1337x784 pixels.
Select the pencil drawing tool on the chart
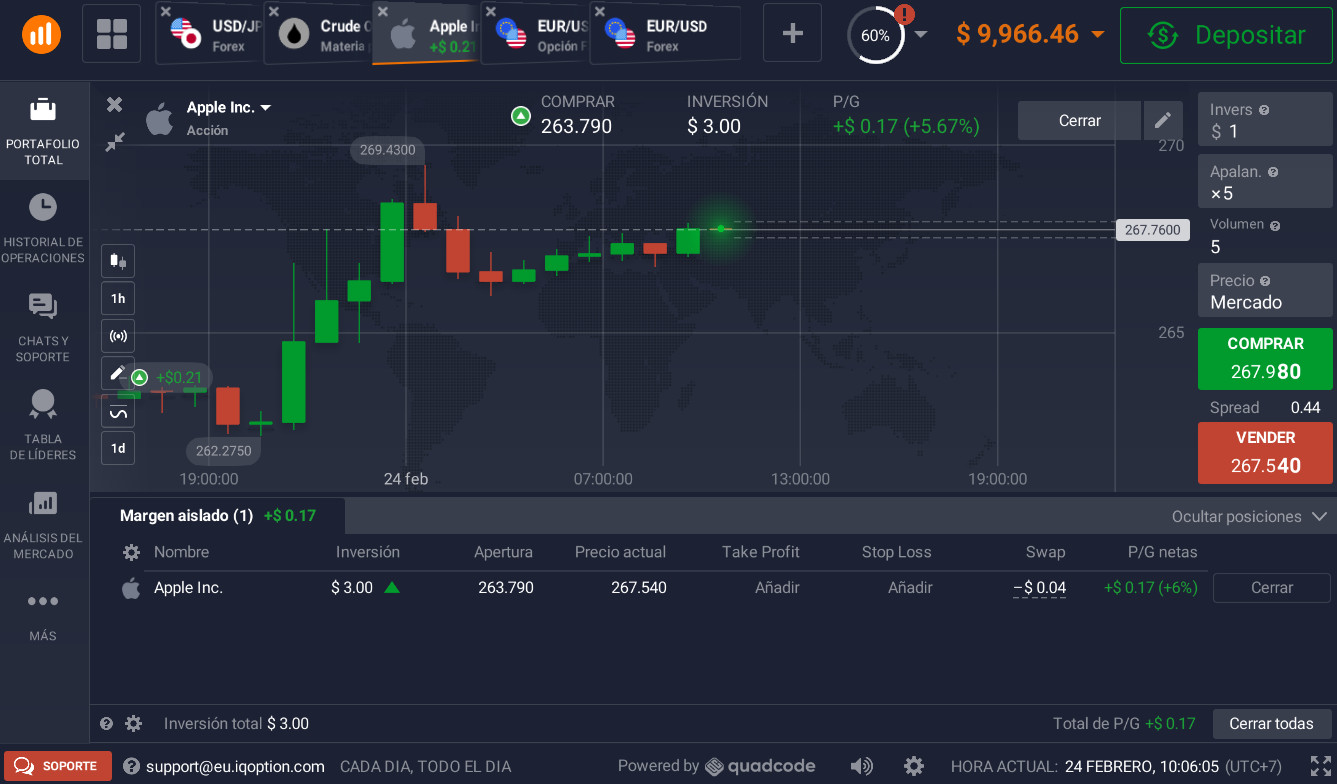(118, 373)
